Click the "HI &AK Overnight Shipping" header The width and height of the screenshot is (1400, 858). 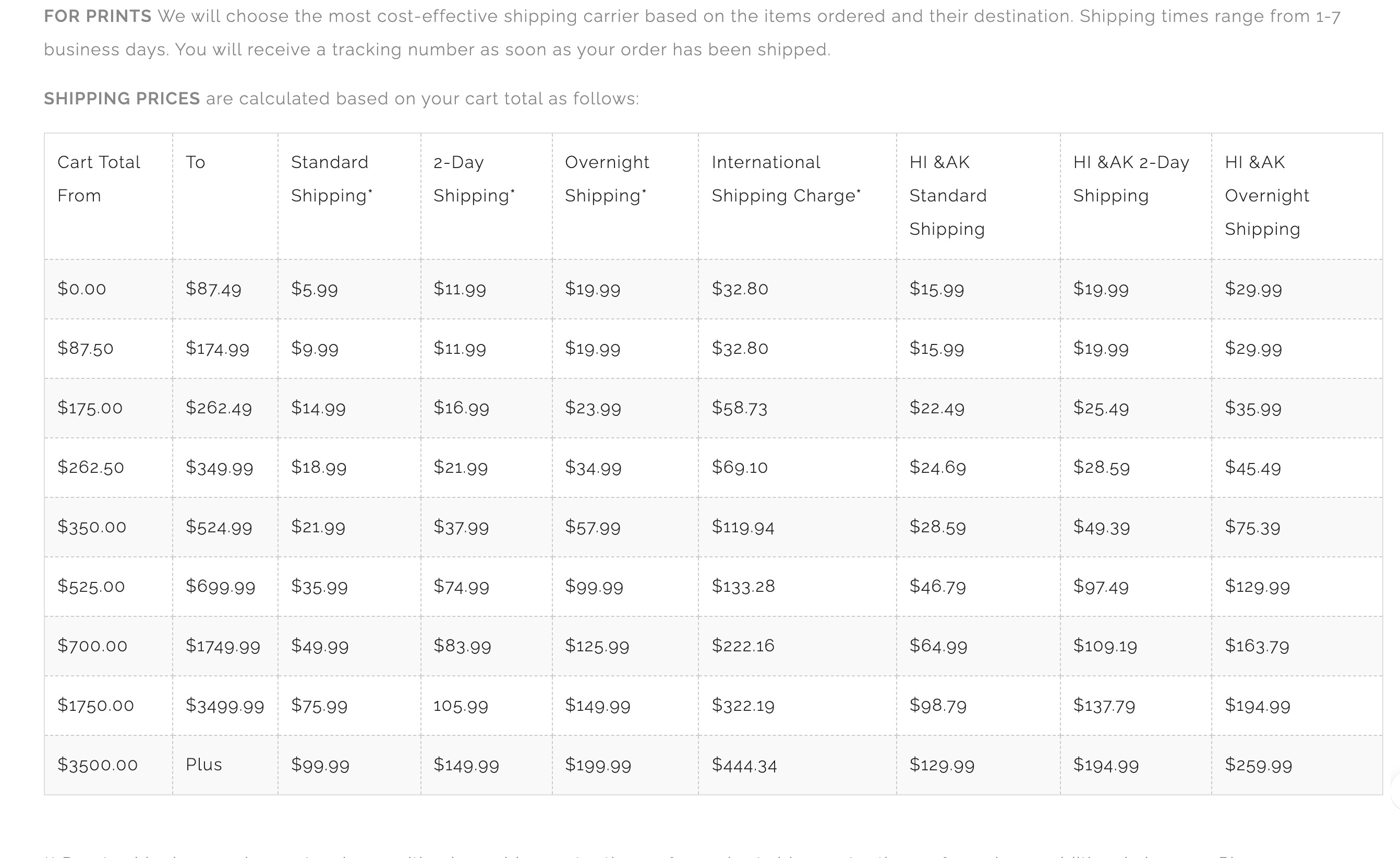point(1297,196)
